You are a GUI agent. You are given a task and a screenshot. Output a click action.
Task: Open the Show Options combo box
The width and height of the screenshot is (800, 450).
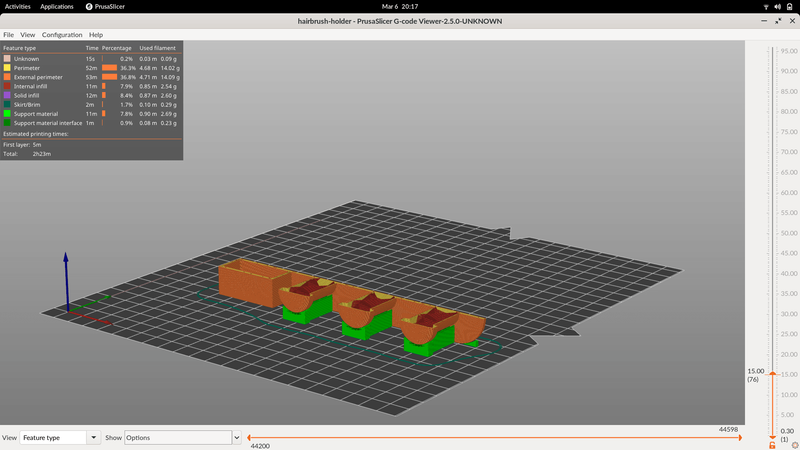178,438
